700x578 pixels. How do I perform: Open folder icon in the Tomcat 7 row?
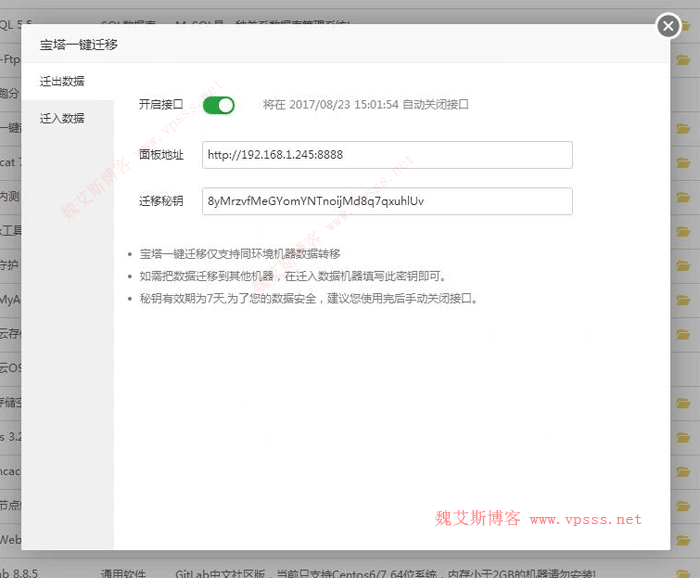tap(684, 162)
